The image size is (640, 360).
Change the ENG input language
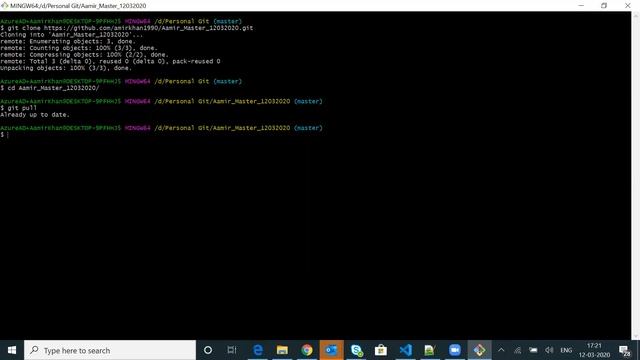[x=566, y=350]
